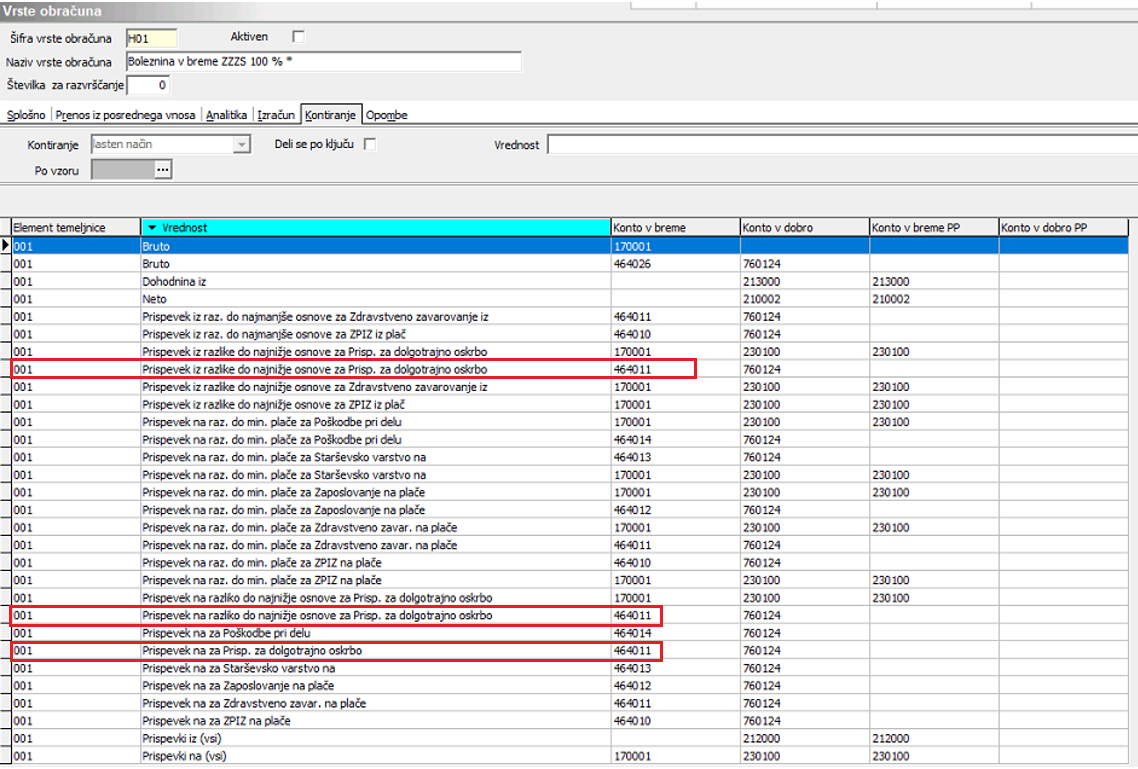Open the Kontiranje dropdown list

tap(242, 144)
